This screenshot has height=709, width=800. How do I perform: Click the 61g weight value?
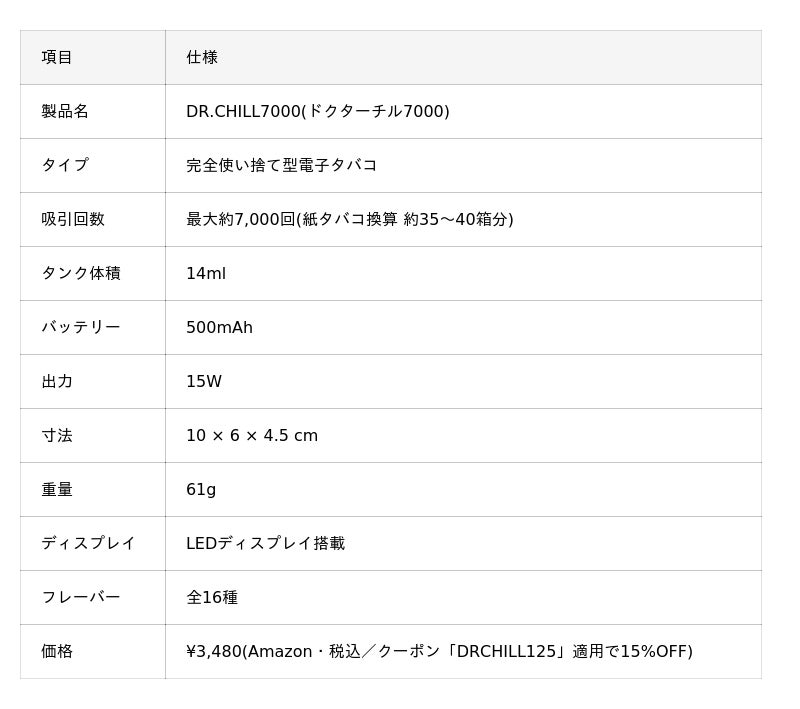[201, 490]
